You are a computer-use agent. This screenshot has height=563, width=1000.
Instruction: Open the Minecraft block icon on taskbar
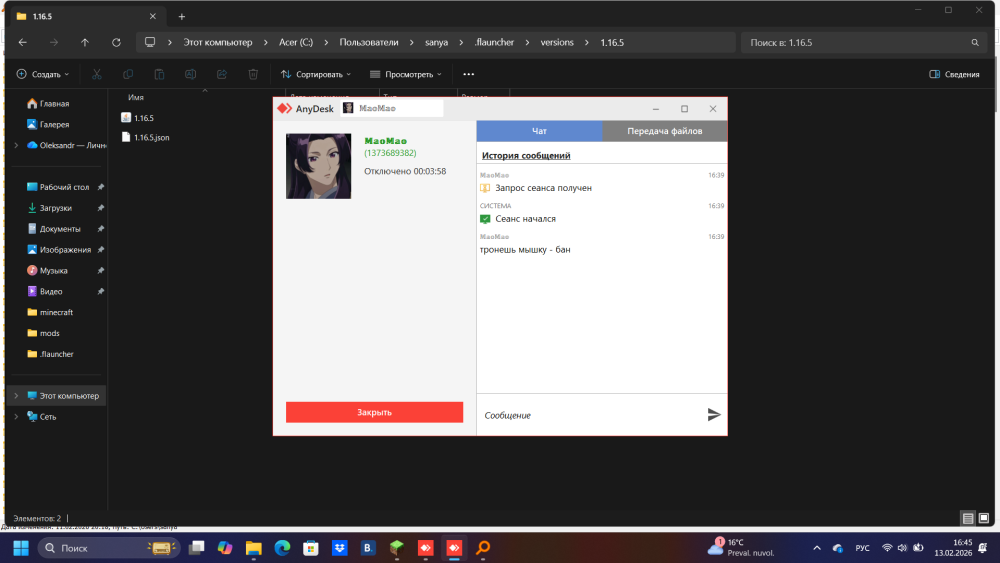pos(397,548)
